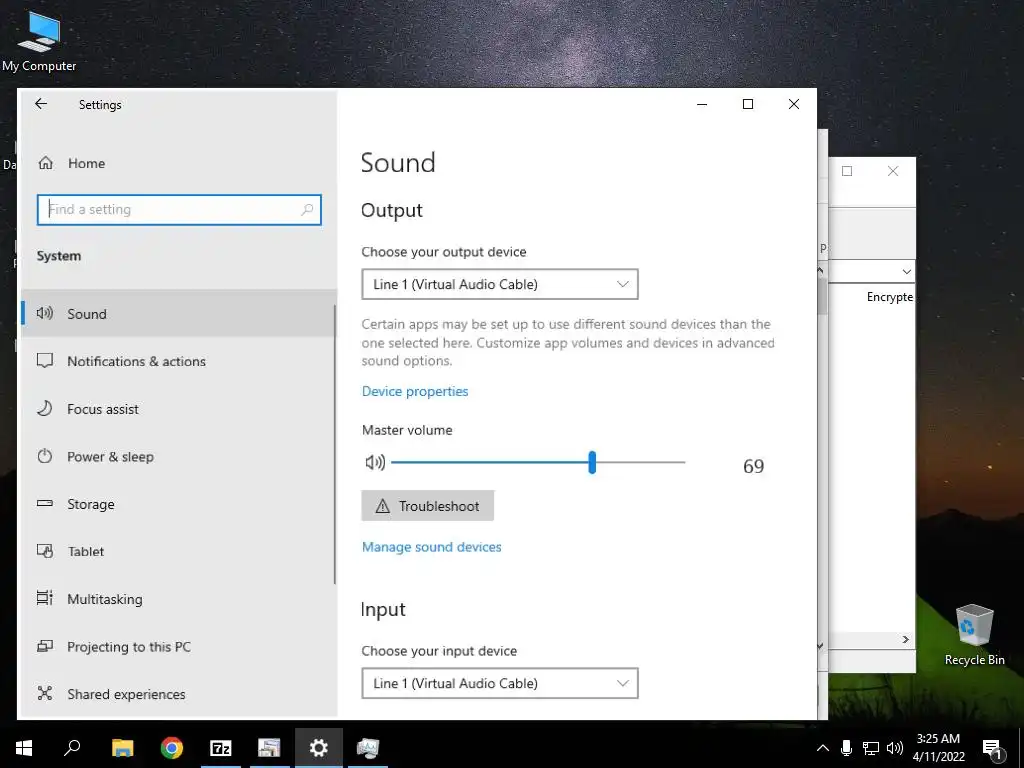The width and height of the screenshot is (1024, 768).
Task: Click the Troubleshoot button
Action: 428,506
